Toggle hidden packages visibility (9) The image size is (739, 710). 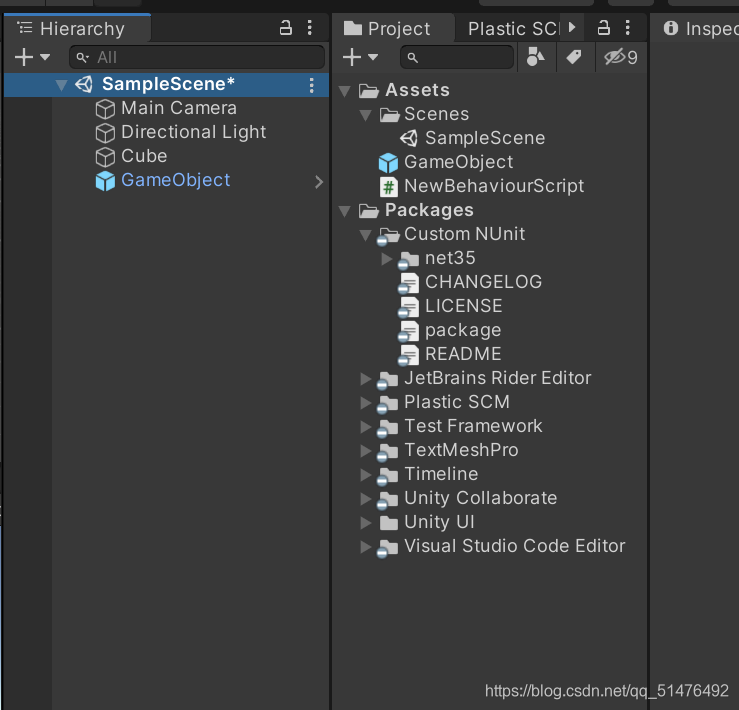coord(621,57)
